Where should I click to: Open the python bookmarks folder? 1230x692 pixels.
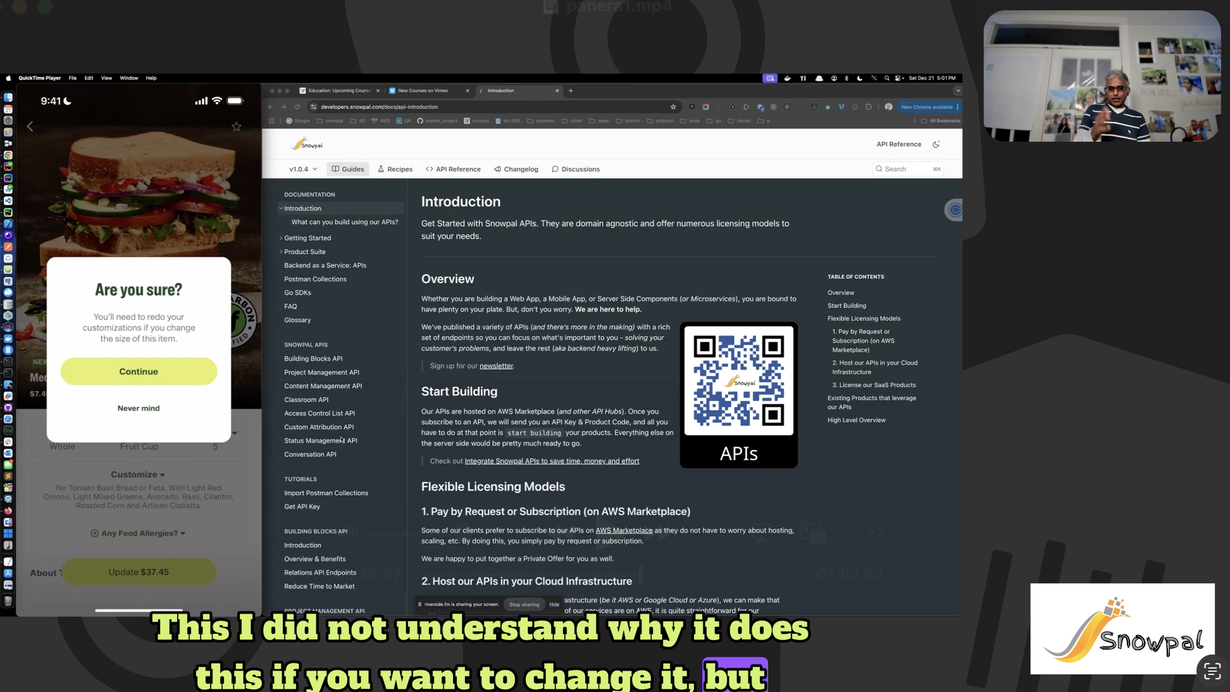click(x=630, y=121)
